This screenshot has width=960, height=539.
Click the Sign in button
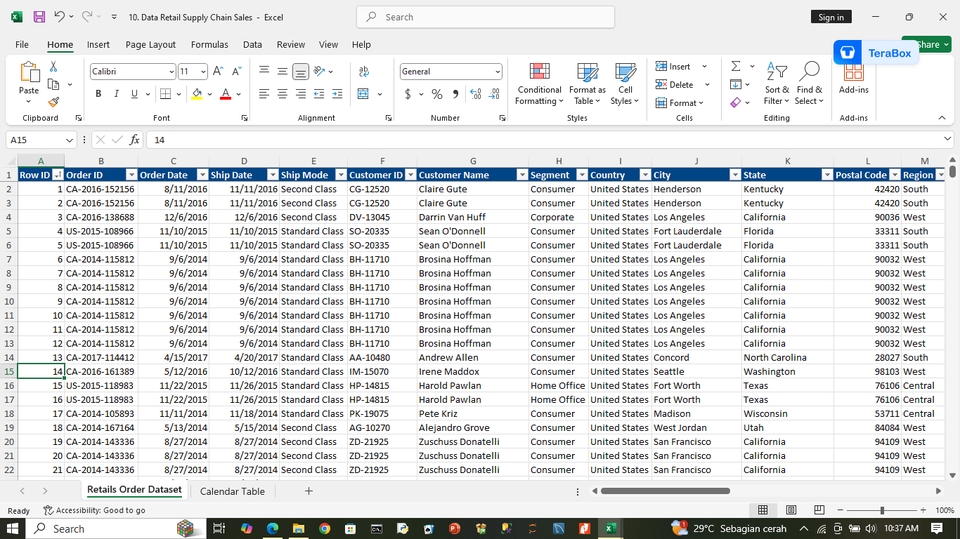click(x=831, y=17)
